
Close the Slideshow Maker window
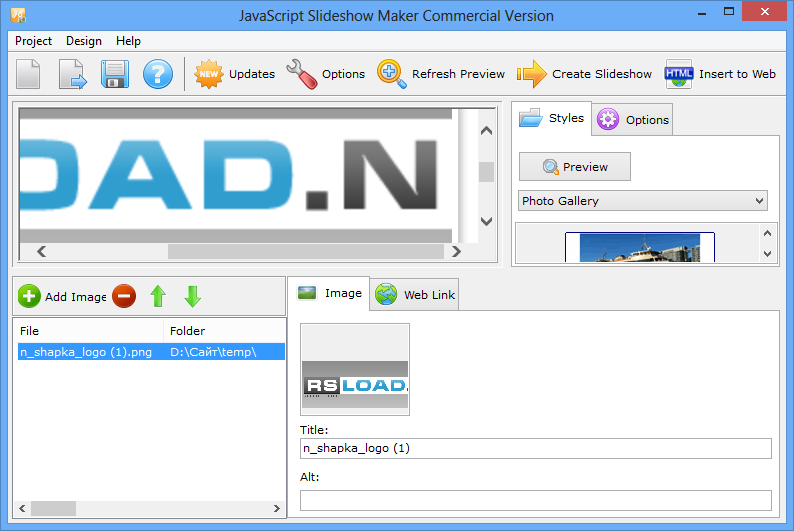[765, 11]
